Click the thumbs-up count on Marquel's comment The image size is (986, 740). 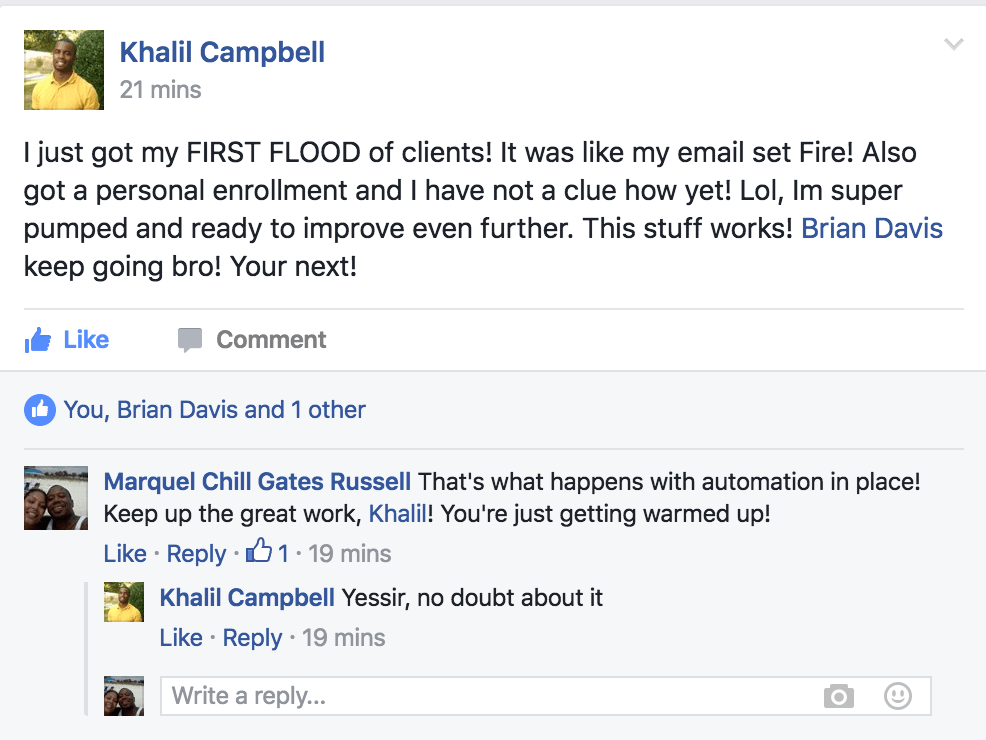tap(269, 552)
